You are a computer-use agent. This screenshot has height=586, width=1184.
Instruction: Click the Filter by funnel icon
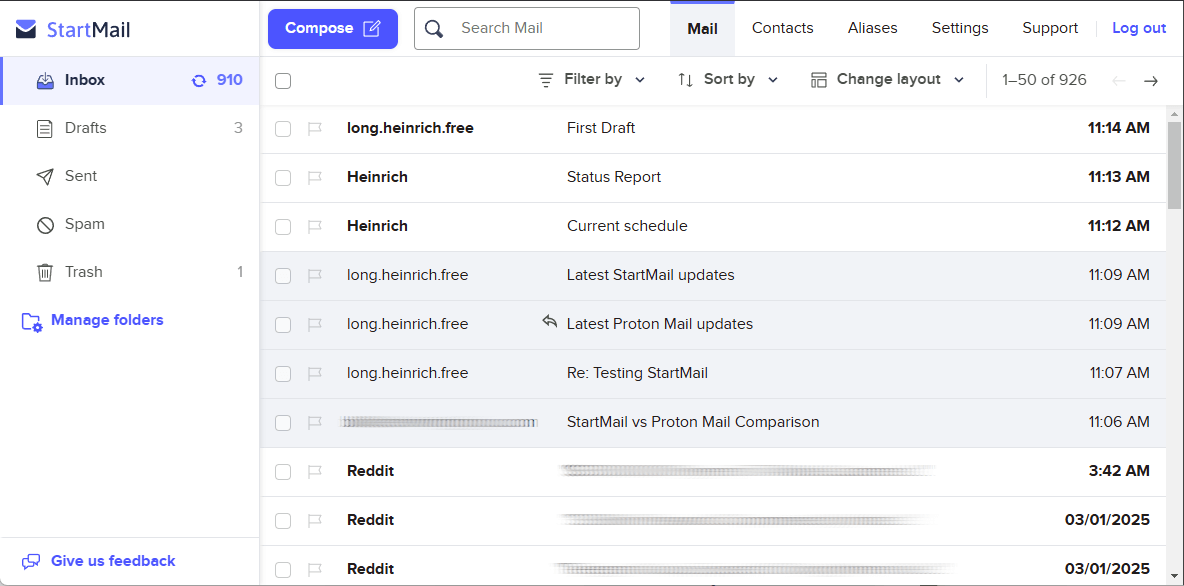point(546,80)
